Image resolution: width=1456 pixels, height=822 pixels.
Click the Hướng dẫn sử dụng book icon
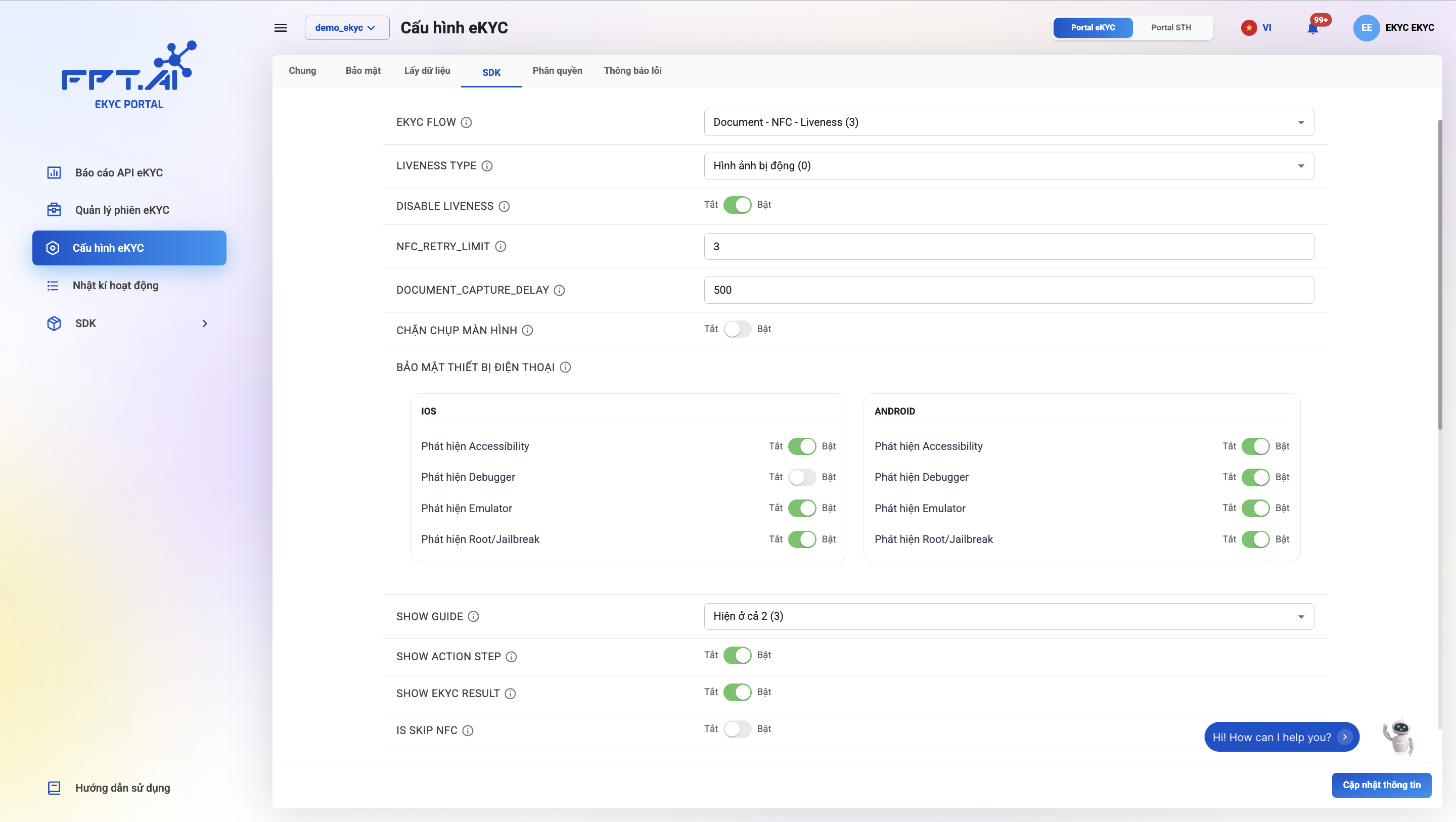(54, 788)
